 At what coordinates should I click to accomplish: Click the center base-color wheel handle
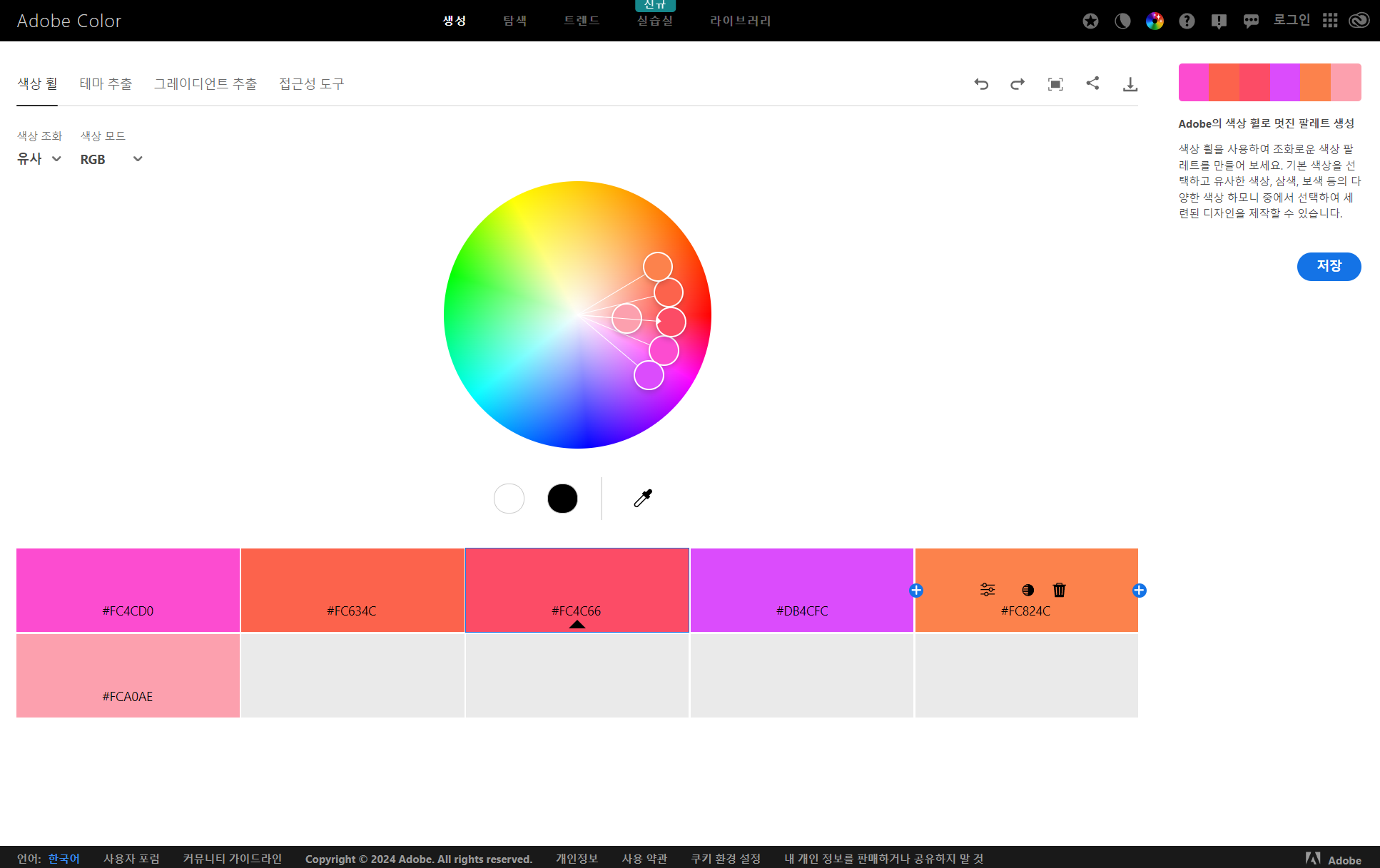671,322
